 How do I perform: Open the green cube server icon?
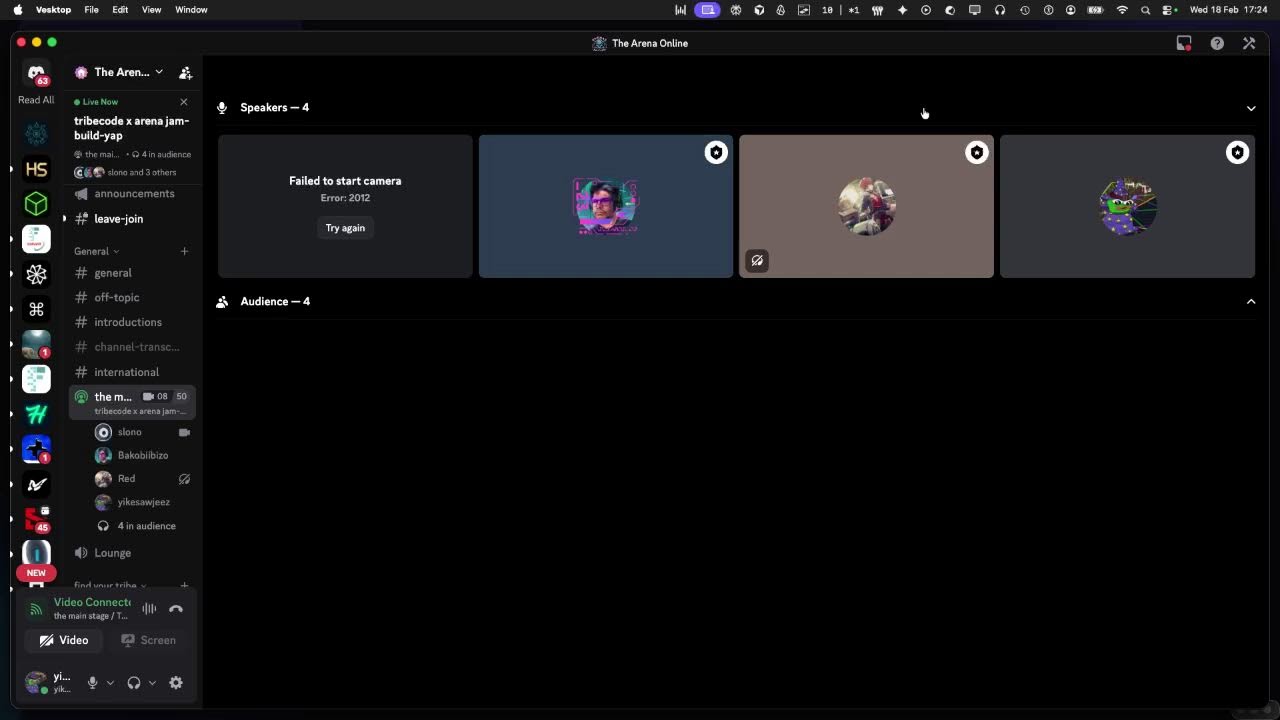point(36,204)
